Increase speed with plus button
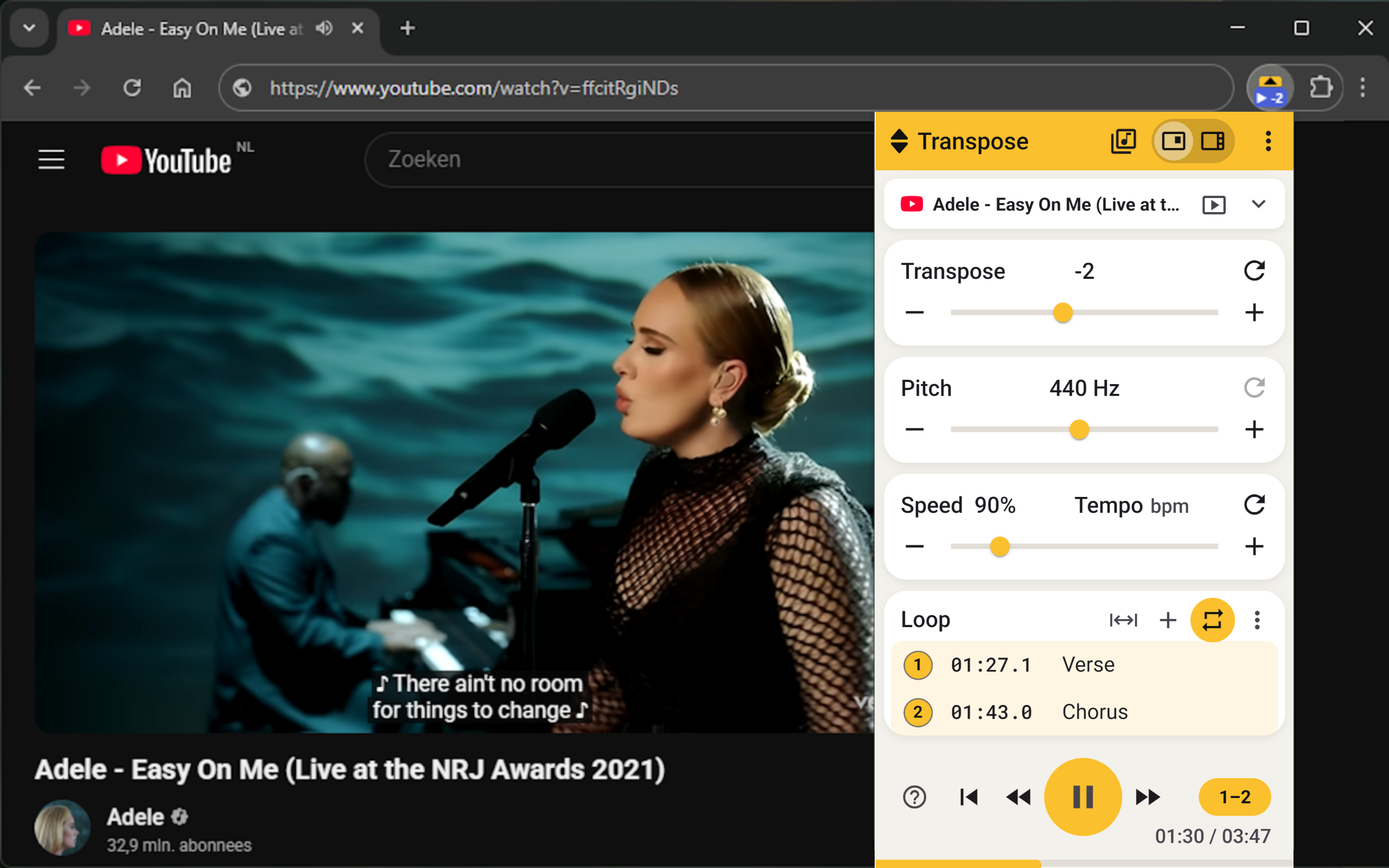Image resolution: width=1389 pixels, height=868 pixels. coord(1254,546)
